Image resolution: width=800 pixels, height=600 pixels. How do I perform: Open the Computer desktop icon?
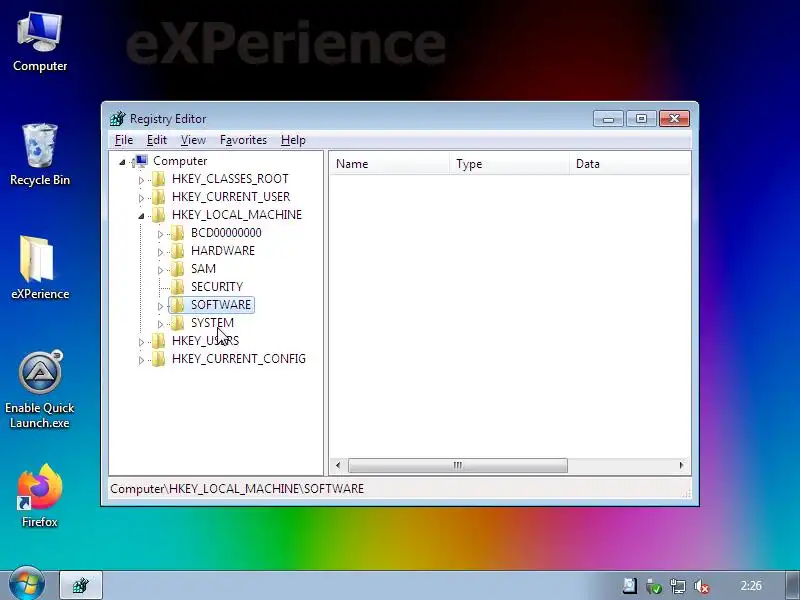(40, 42)
